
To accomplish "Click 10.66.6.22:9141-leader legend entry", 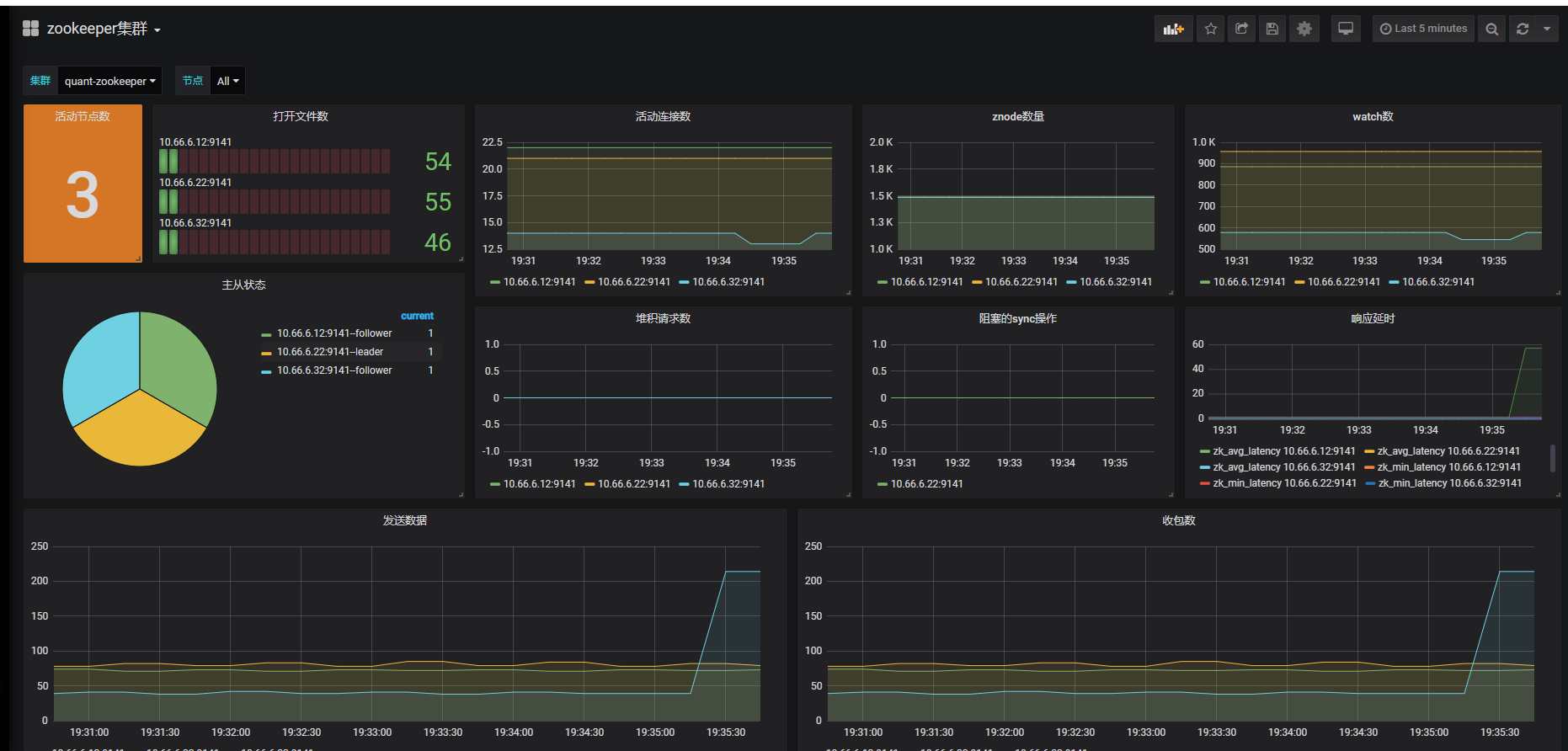I will pos(330,352).
